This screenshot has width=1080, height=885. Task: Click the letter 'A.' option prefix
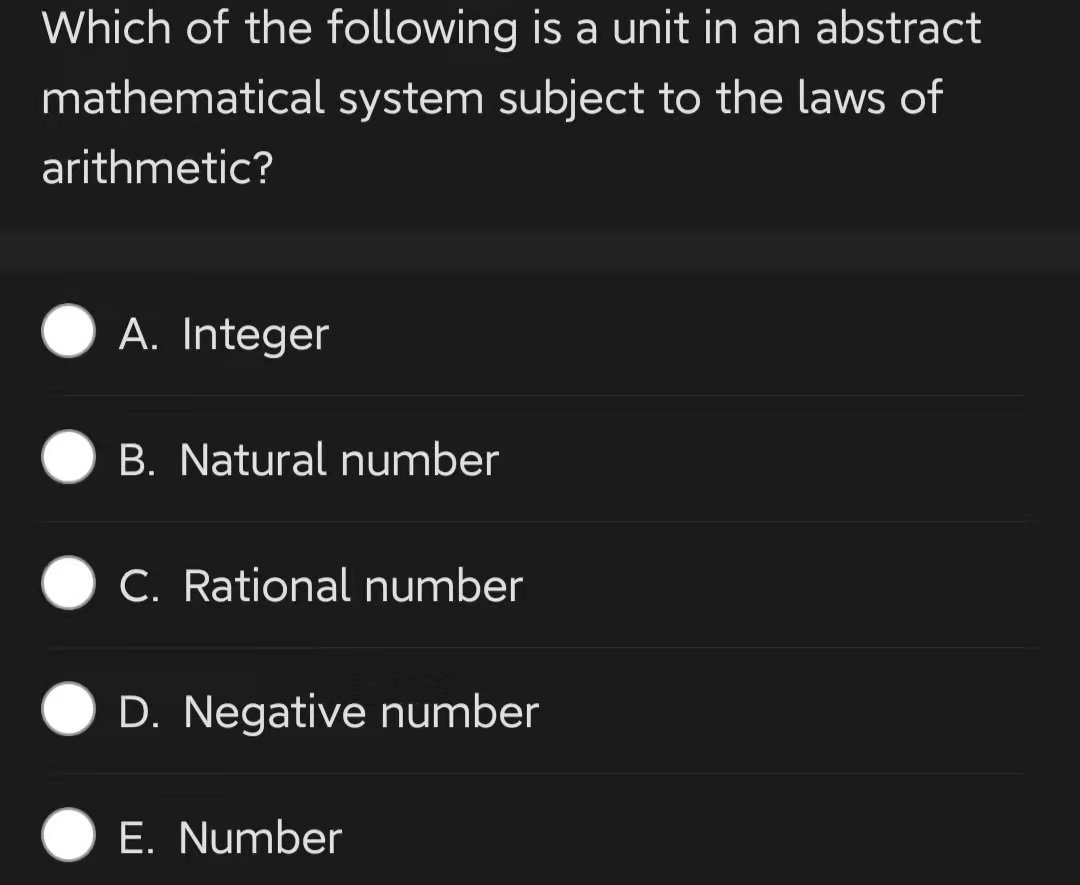click(x=138, y=334)
